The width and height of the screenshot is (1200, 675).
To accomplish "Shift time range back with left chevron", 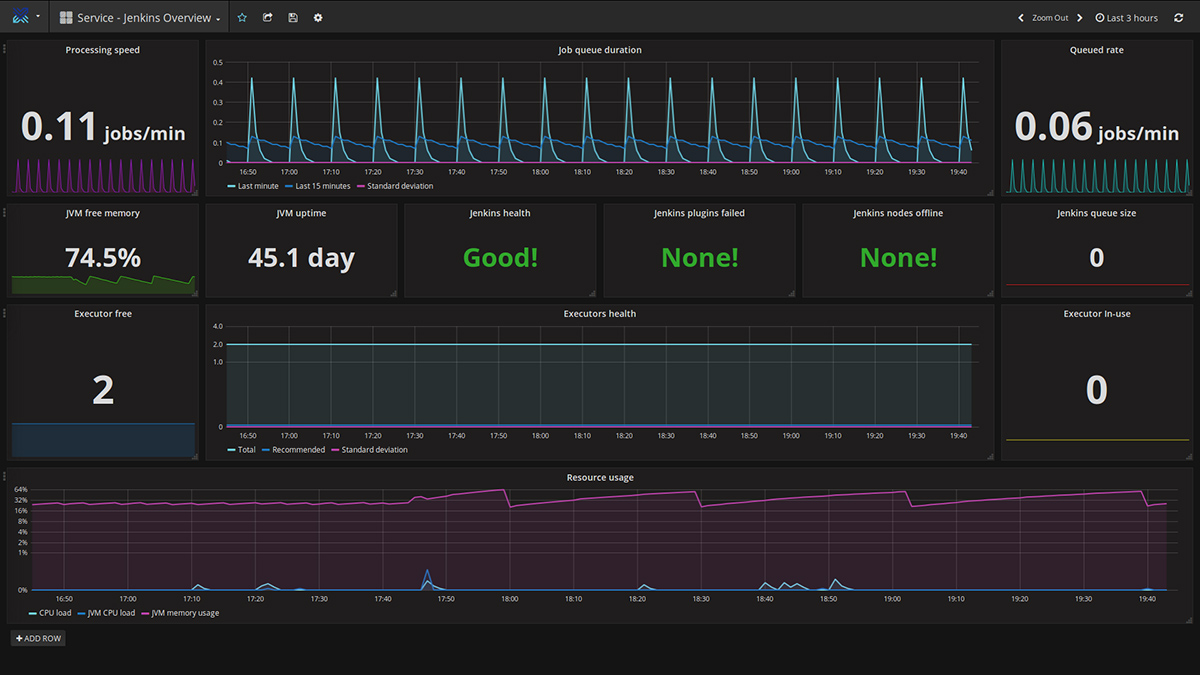I will click(1021, 18).
